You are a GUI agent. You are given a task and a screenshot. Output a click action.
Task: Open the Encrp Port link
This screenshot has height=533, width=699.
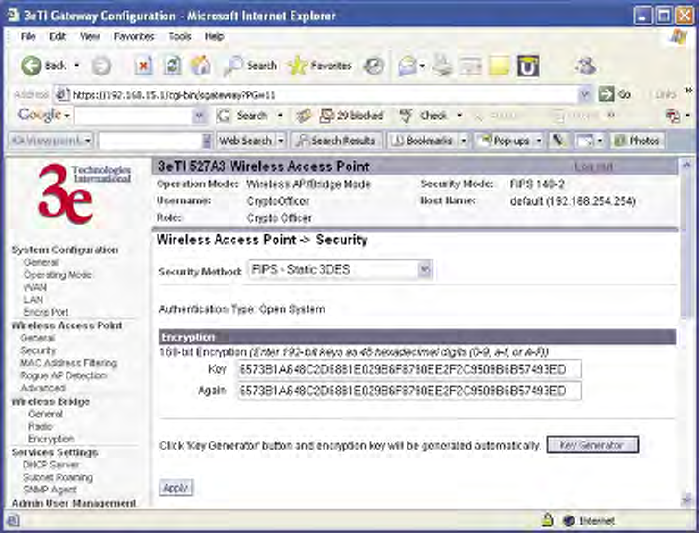tap(46, 312)
